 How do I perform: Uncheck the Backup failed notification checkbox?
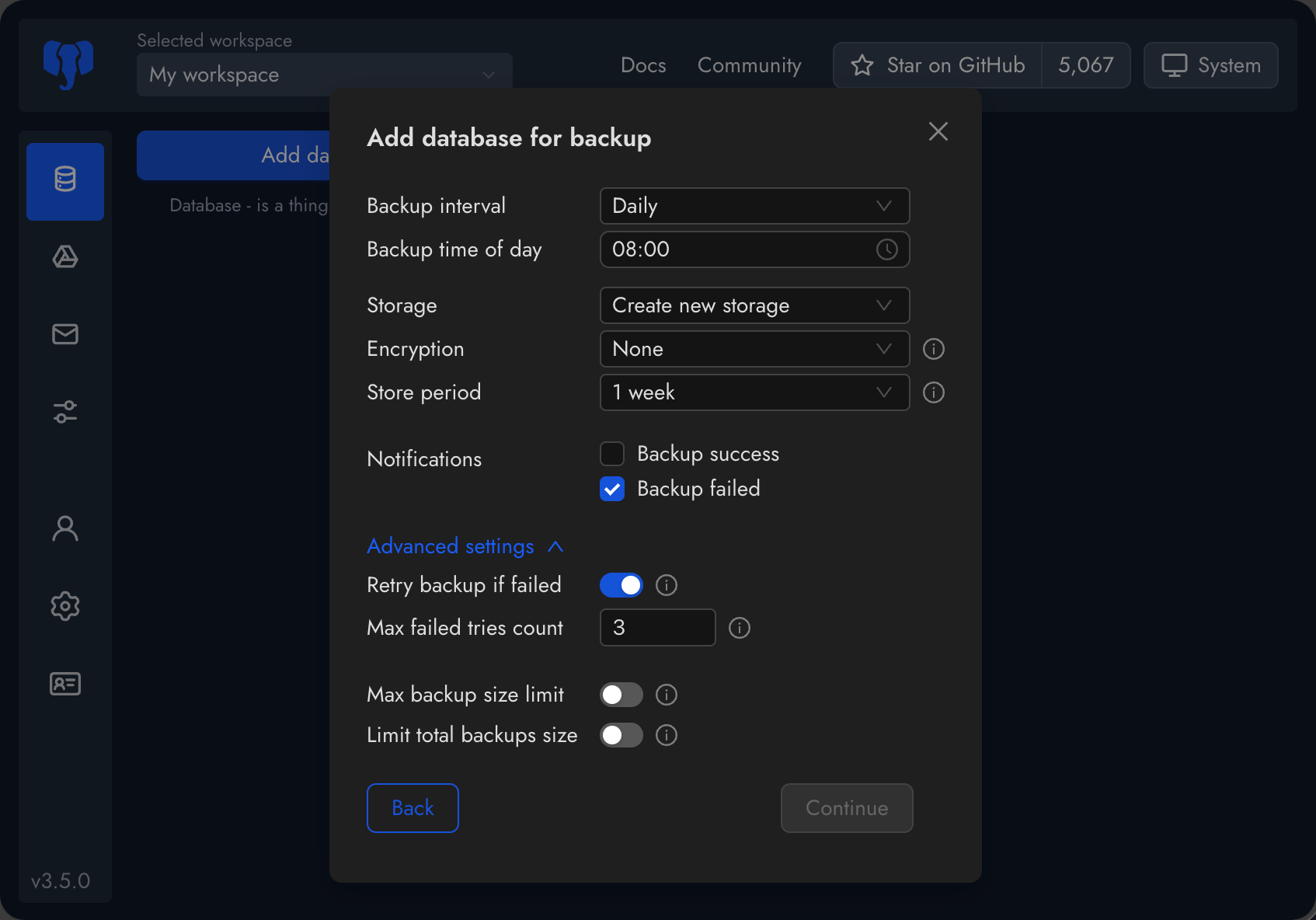point(612,489)
